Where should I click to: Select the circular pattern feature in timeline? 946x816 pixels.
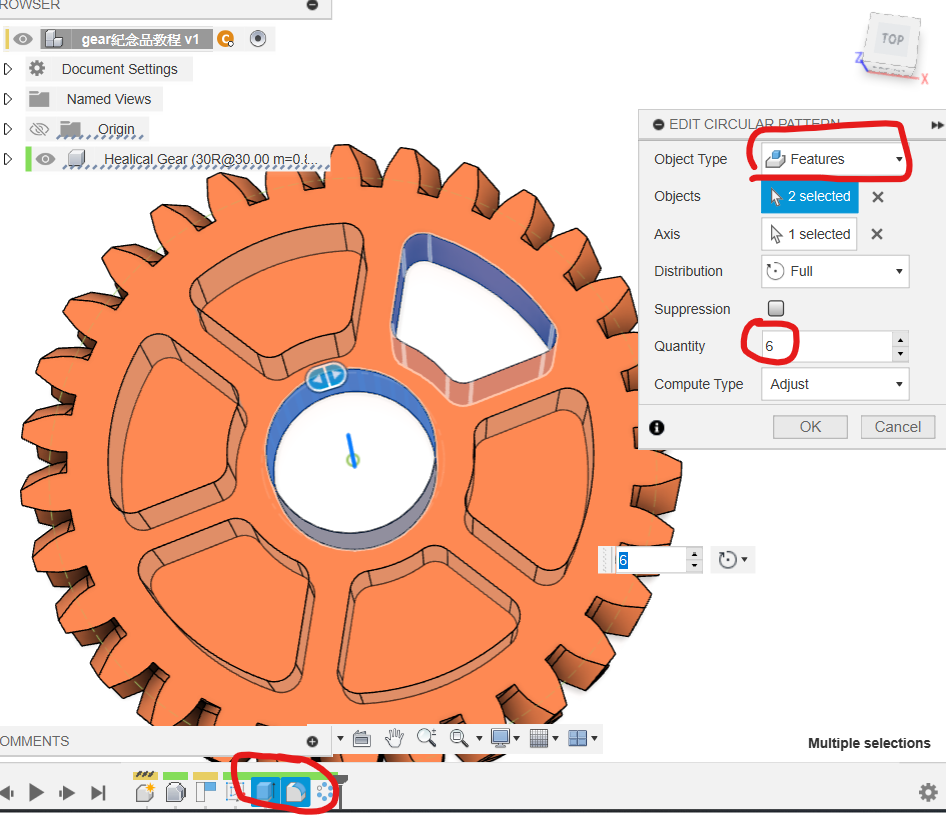tap(325, 792)
